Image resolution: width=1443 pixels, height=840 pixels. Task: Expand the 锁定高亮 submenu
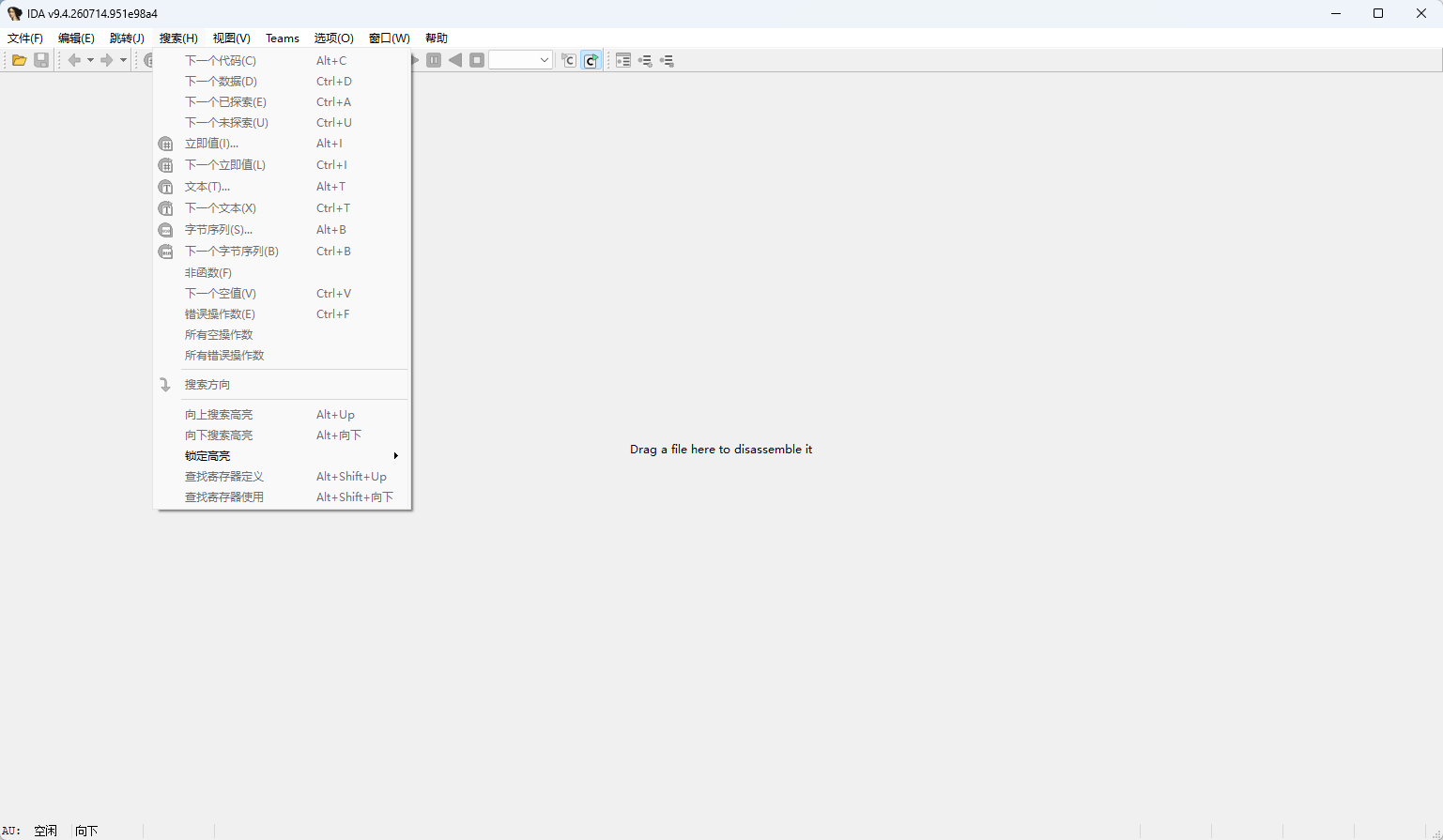(x=283, y=456)
